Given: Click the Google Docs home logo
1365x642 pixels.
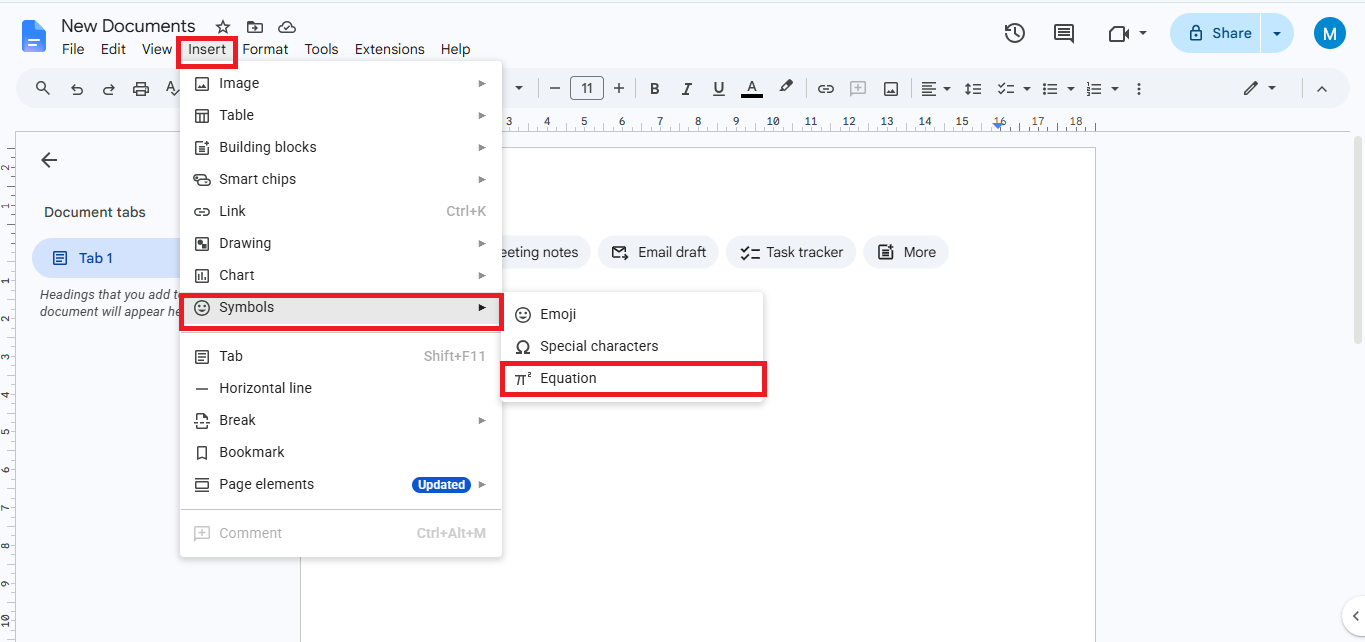Looking at the screenshot, I should pyautogui.click(x=34, y=36).
